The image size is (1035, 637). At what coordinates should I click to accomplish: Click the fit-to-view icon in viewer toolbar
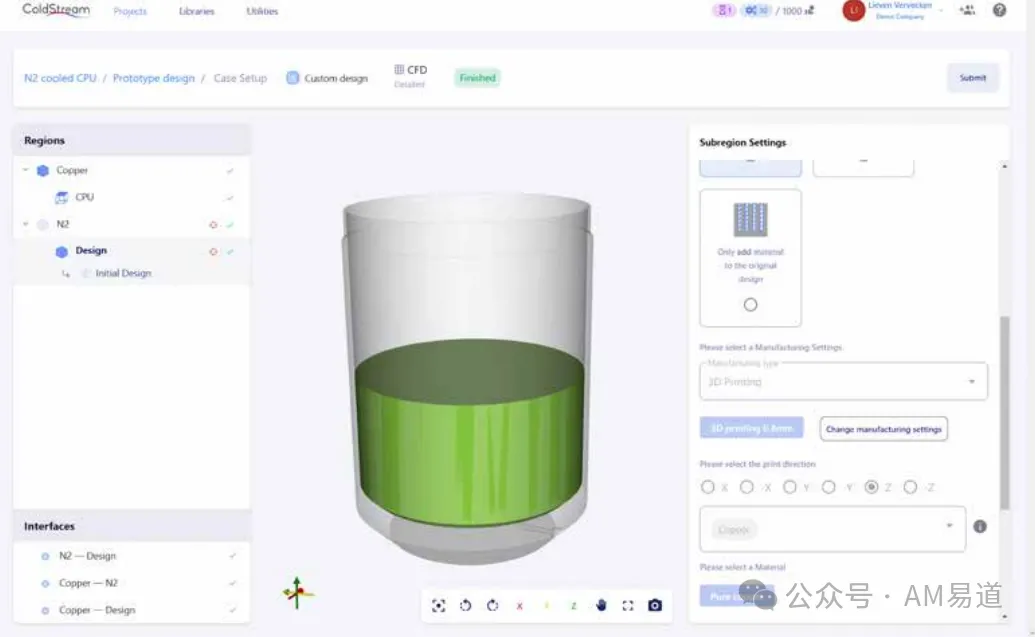[x=438, y=605]
